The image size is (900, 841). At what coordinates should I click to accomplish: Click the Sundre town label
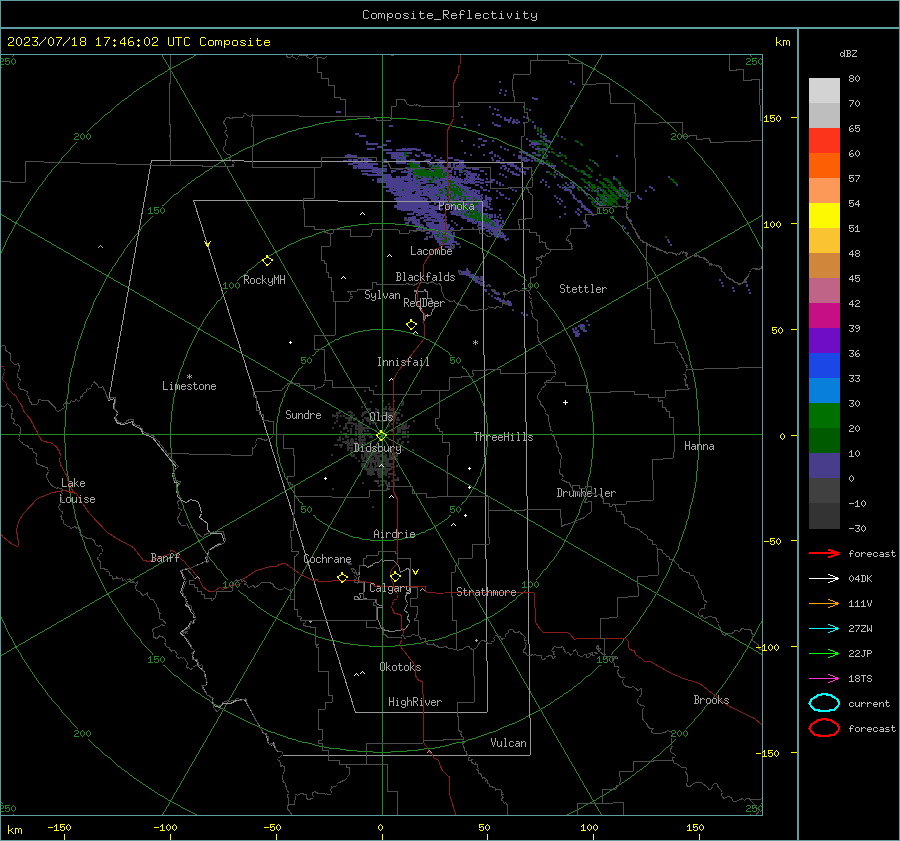[x=303, y=415]
